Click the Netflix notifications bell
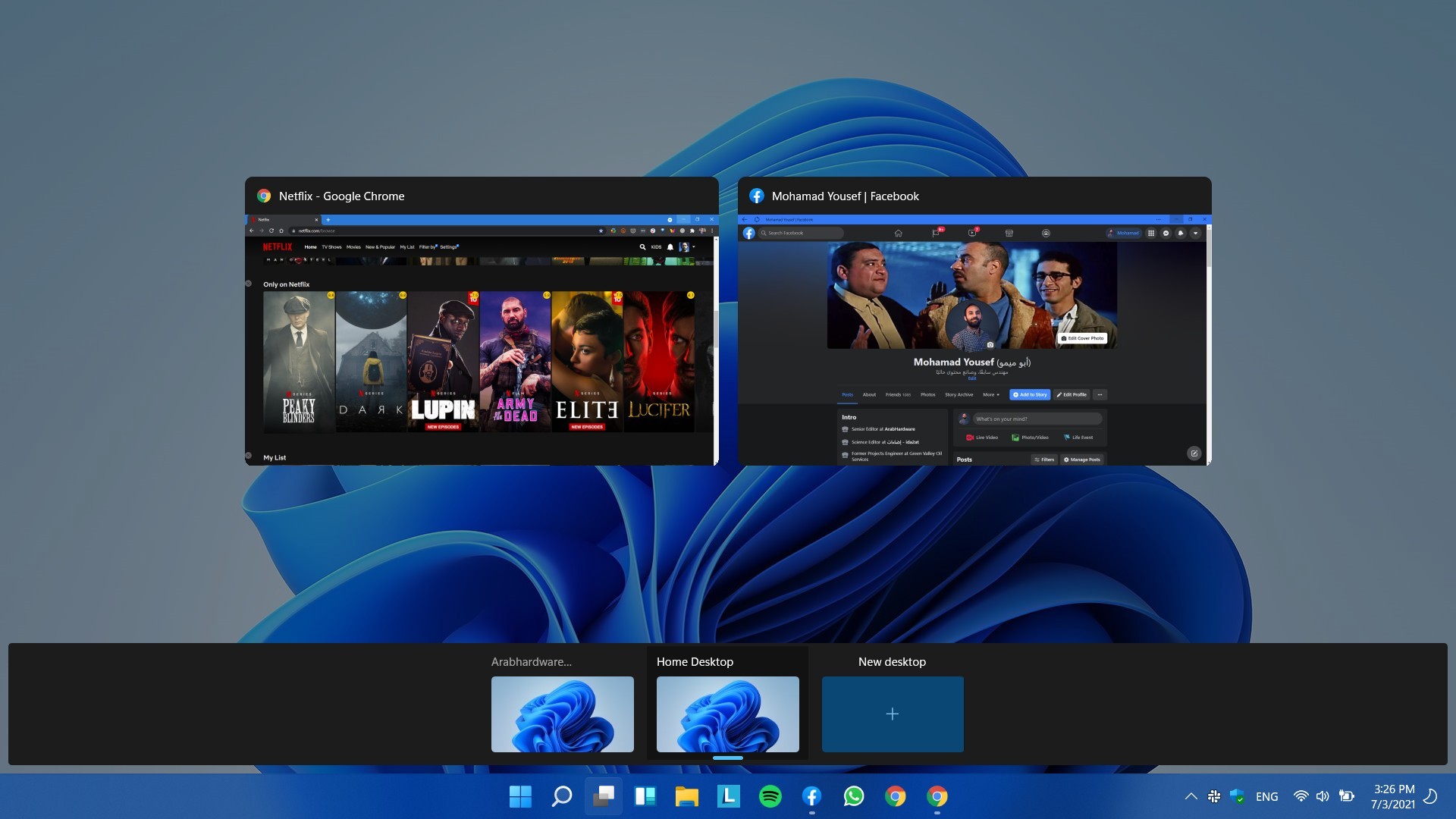Viewport: 1456px width, 819px height. [670, 246]
